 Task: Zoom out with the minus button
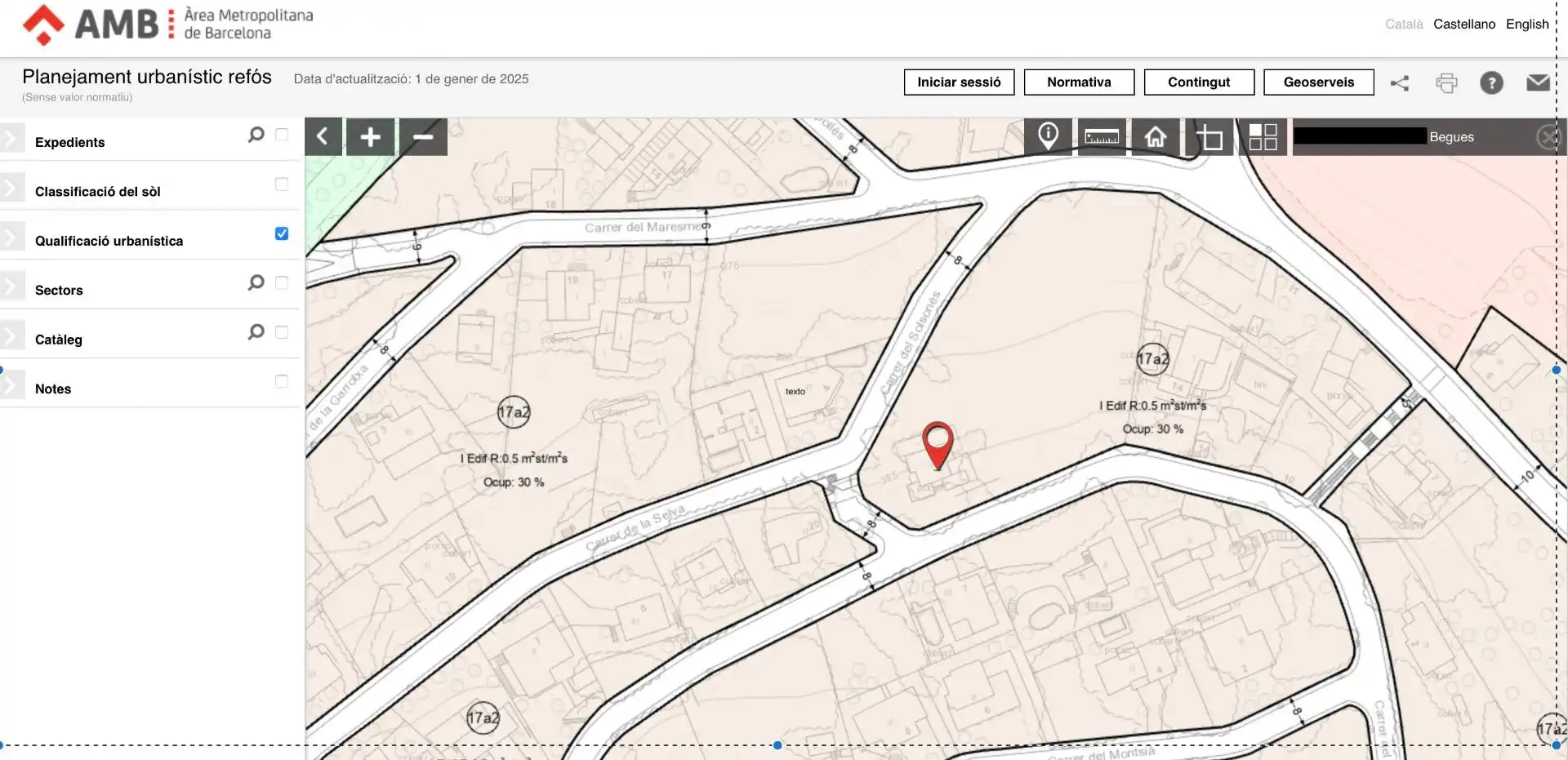coord(423,137)
